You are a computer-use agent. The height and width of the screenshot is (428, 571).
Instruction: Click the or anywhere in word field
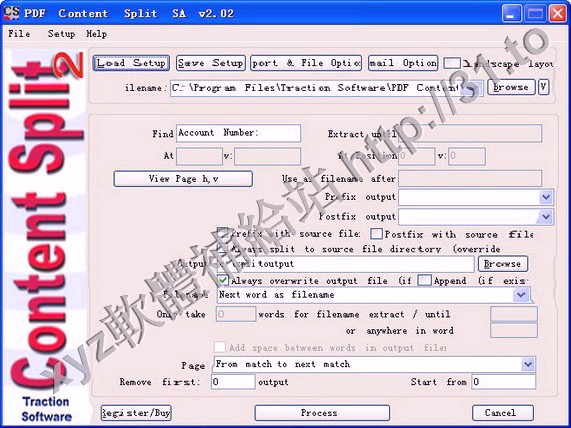(514, 331)
